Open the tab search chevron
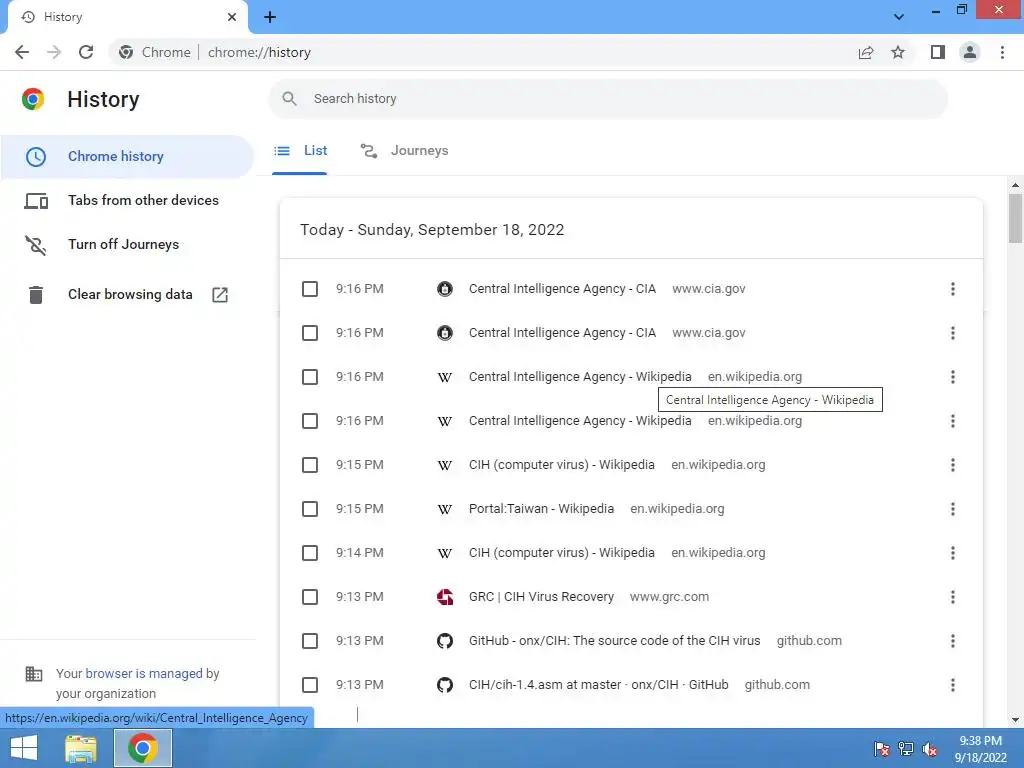1024x768 pixels. [x=899, y=17]
